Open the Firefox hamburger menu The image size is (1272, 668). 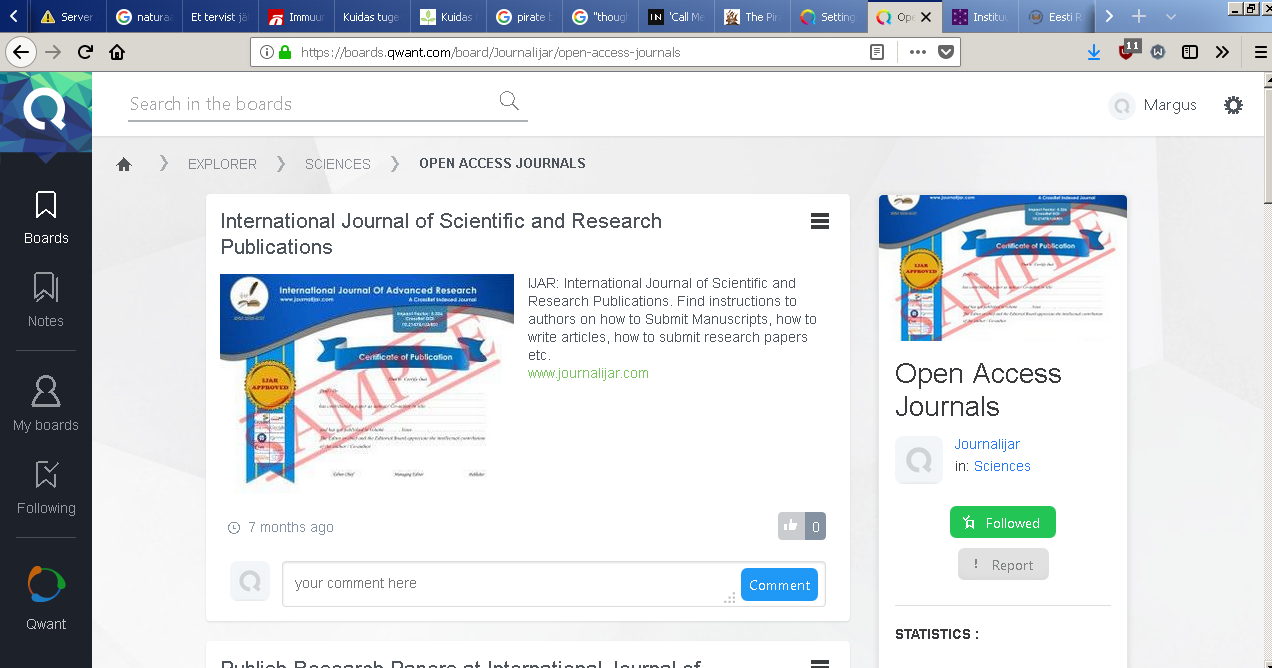1260,52
